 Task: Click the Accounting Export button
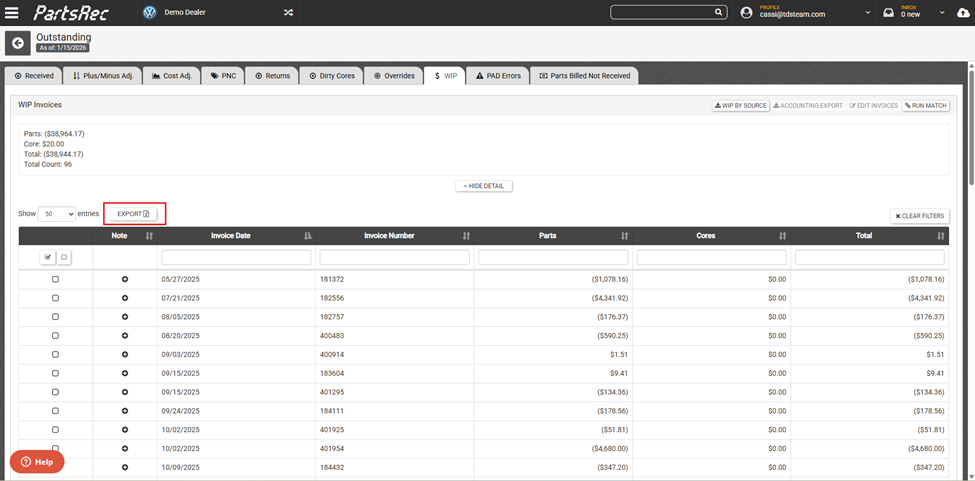coord(808,106)
